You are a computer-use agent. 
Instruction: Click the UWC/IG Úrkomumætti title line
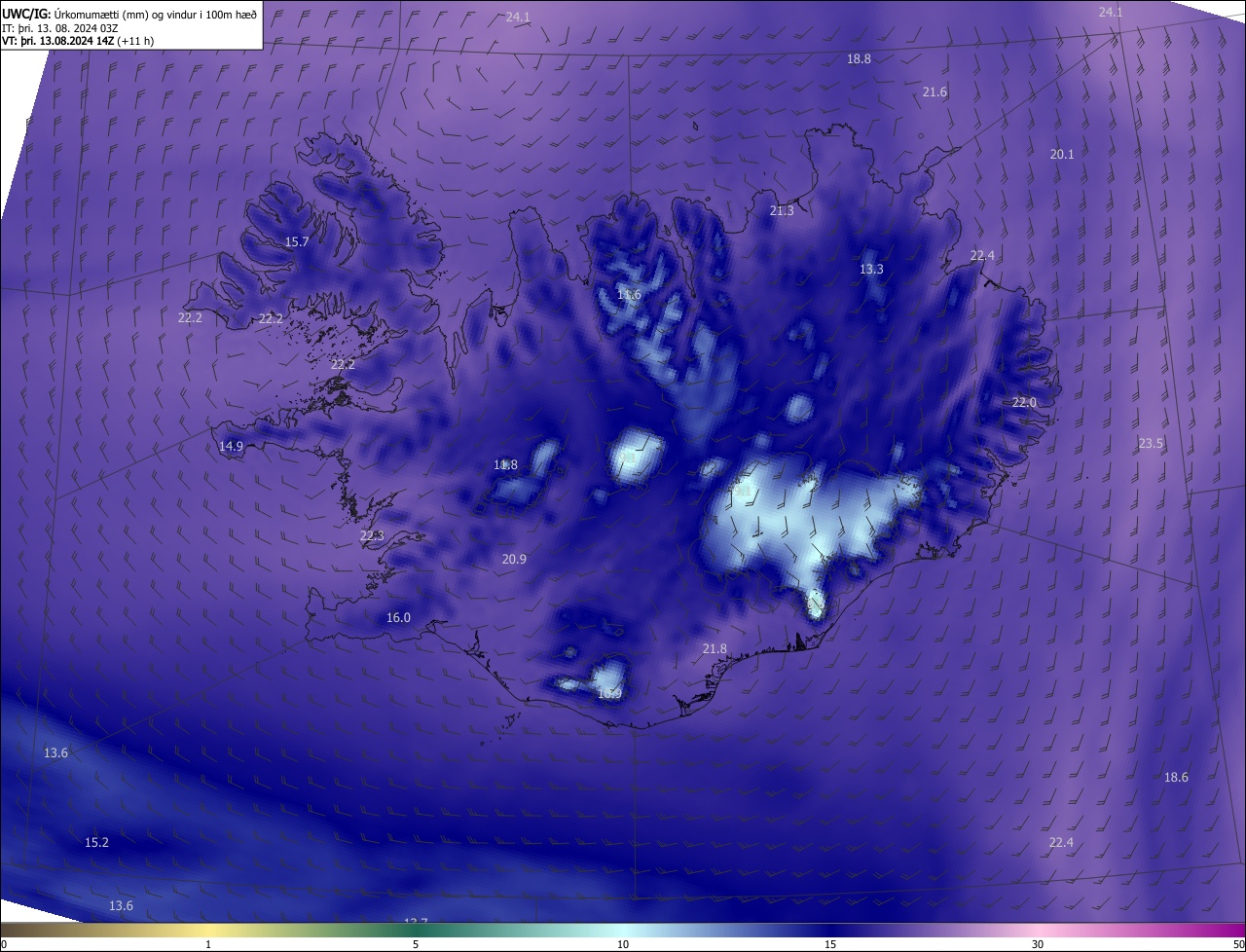(129, 14)
